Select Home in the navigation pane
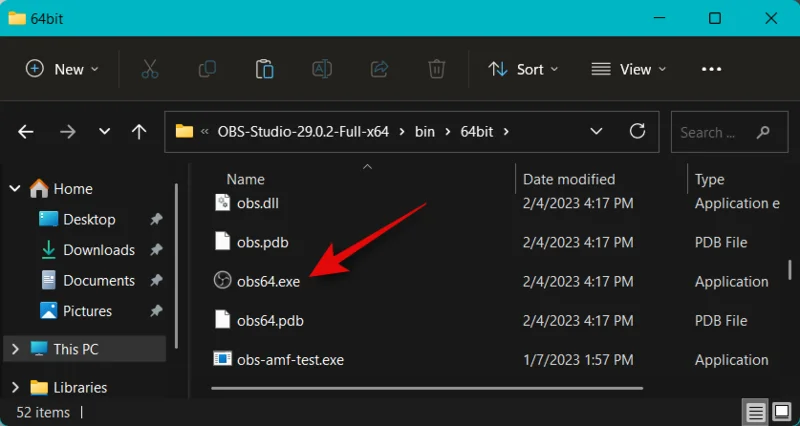Screen dimensions: 800x426 point(73,189)
